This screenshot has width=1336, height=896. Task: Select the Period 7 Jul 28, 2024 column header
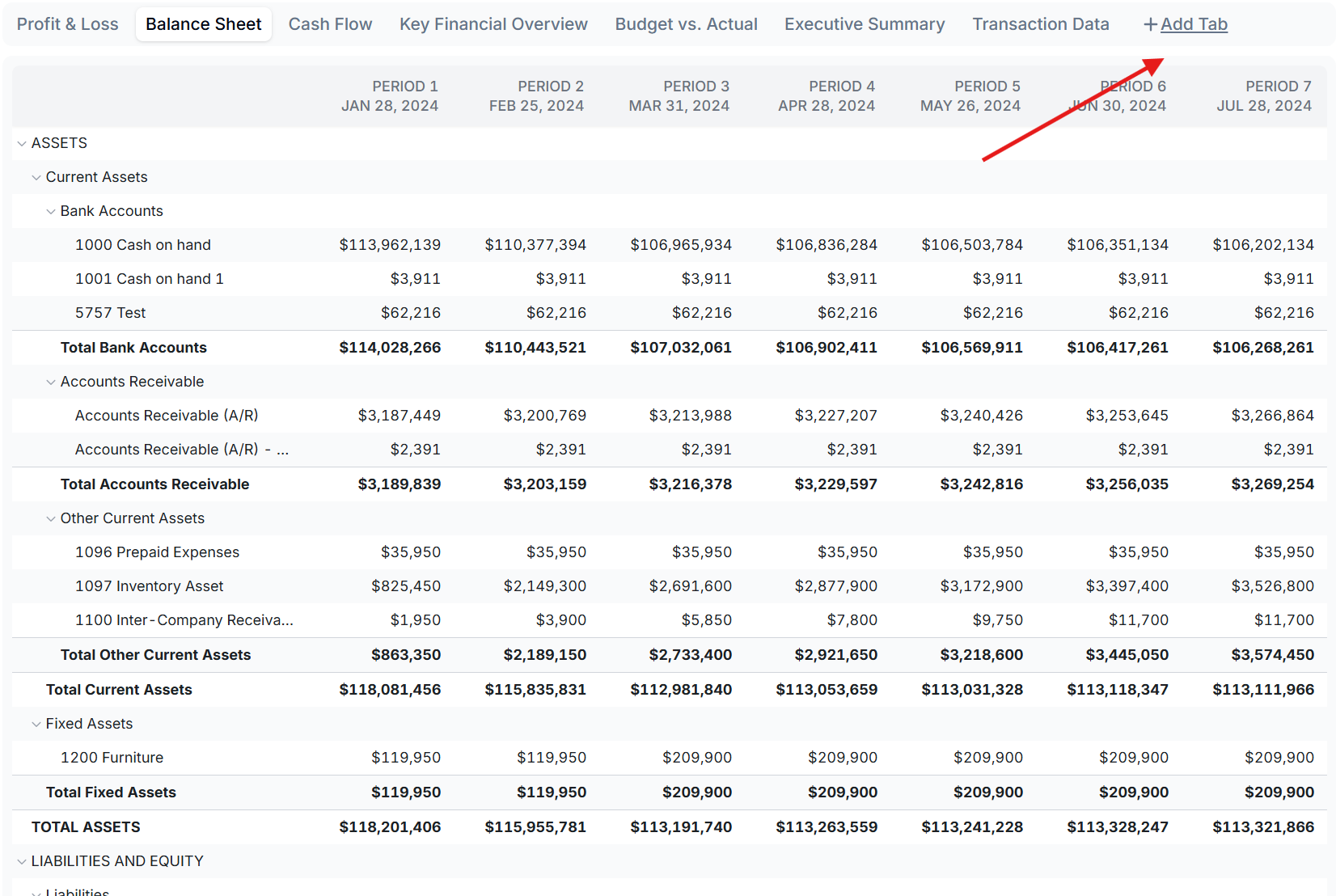coord(1264,95)
